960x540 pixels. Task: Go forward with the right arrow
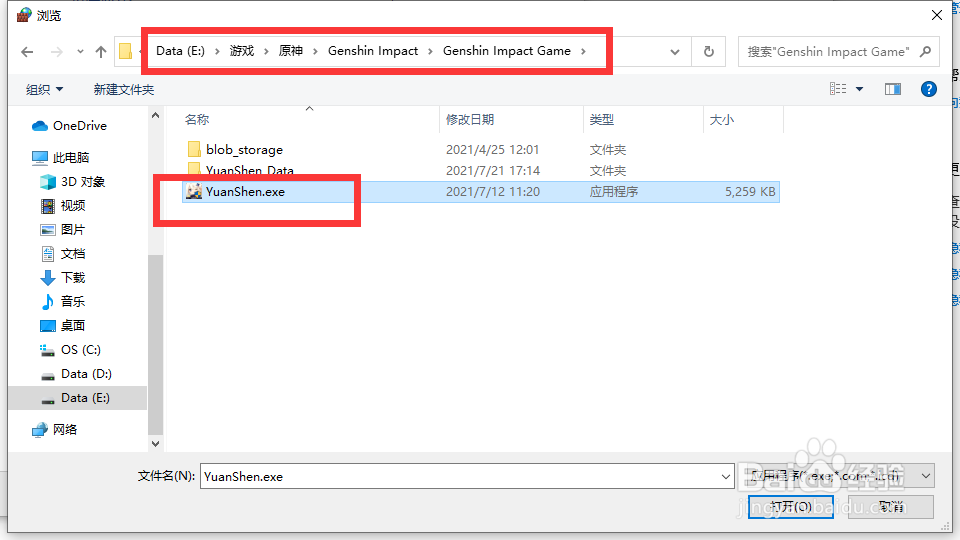coord(56,52)
